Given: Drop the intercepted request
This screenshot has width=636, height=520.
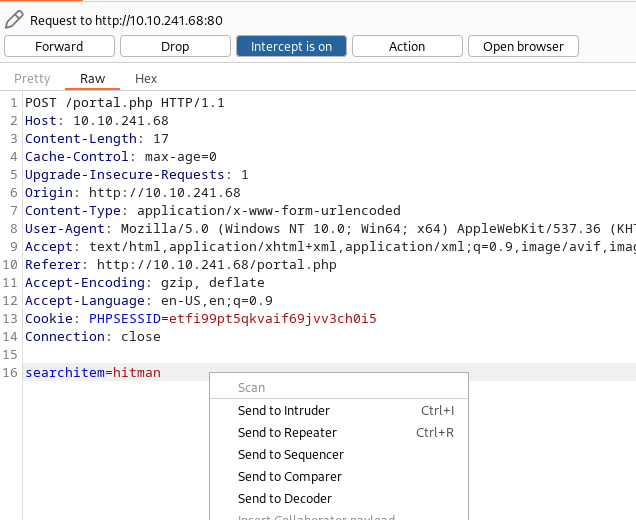Looking at the screenshot, I should tap(175, 46).
